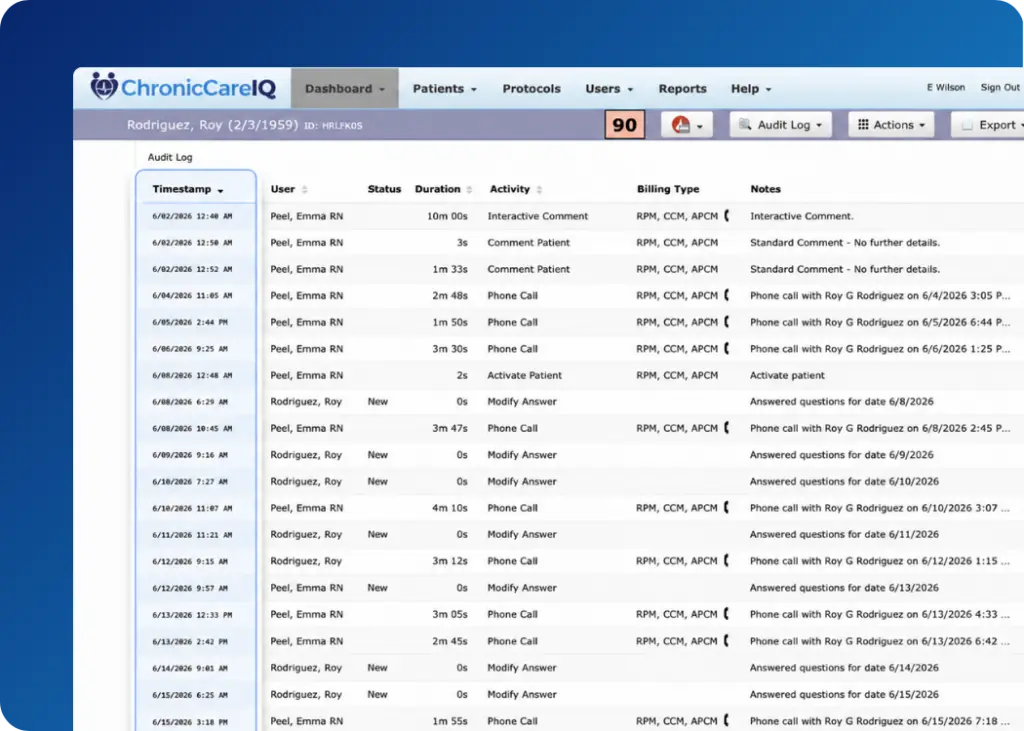Click phone icon in 6/05/2026 2:44 PM row
The image size is (1024, 731).
[727, 322]
